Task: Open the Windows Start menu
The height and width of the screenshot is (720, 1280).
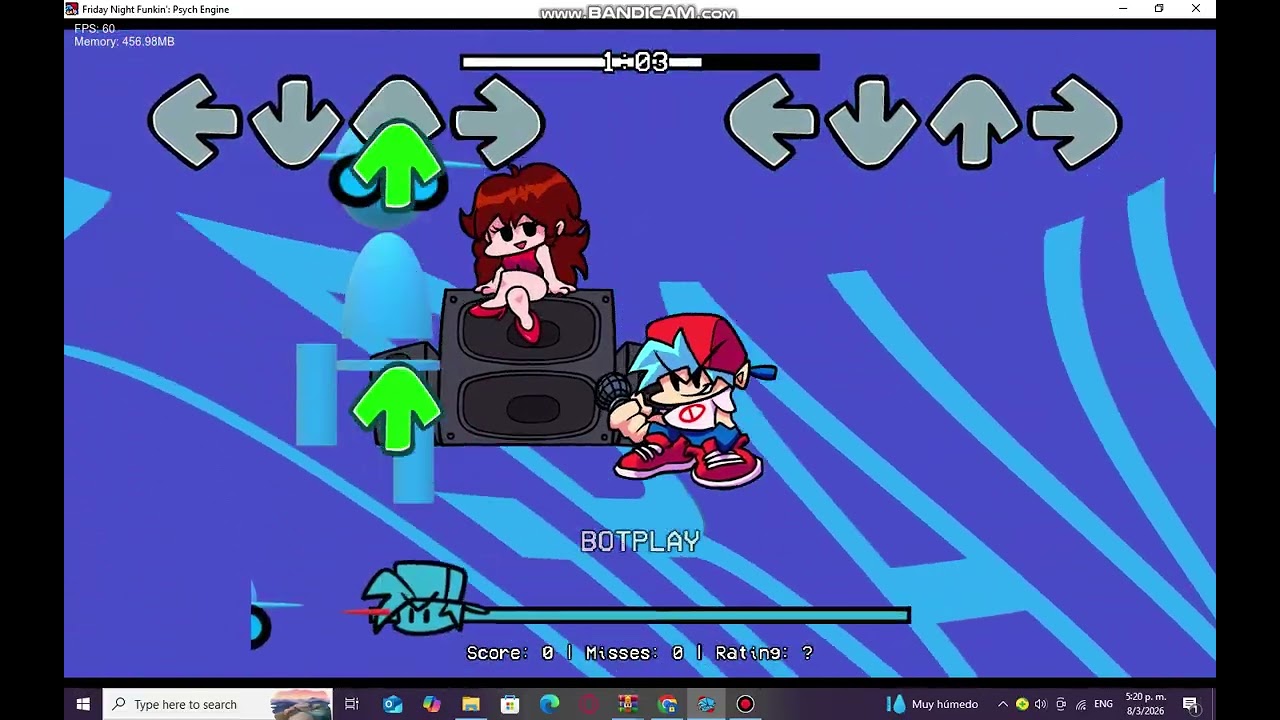Action: coord(83,704)
